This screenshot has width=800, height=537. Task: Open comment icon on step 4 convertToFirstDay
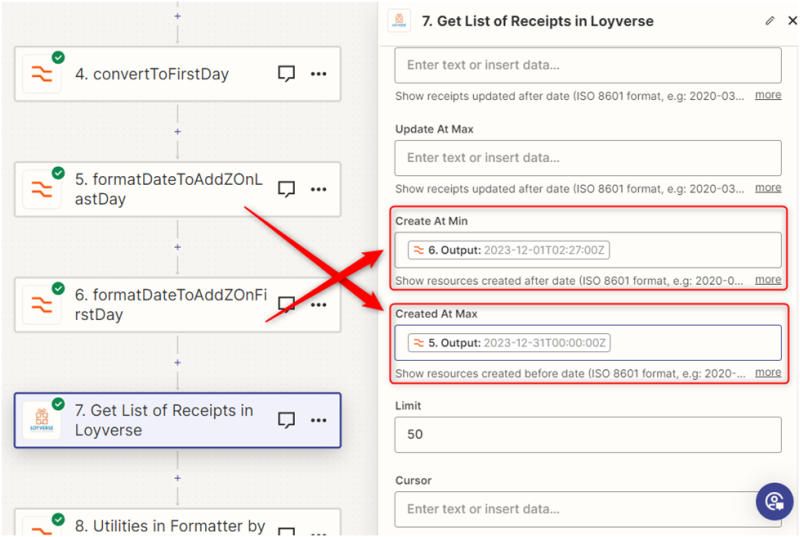pos(286,74)
